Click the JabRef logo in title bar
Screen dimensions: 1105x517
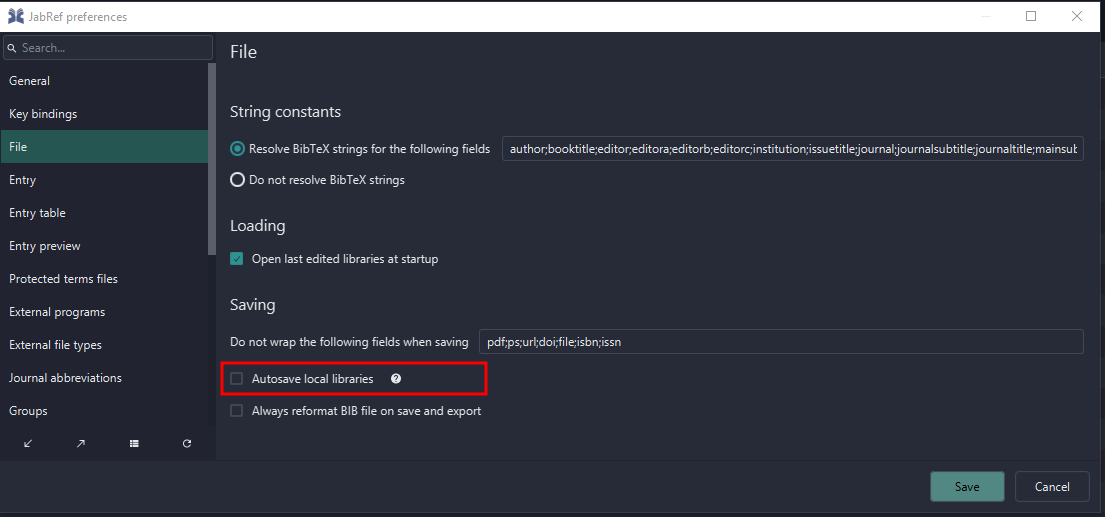point(15,16)
